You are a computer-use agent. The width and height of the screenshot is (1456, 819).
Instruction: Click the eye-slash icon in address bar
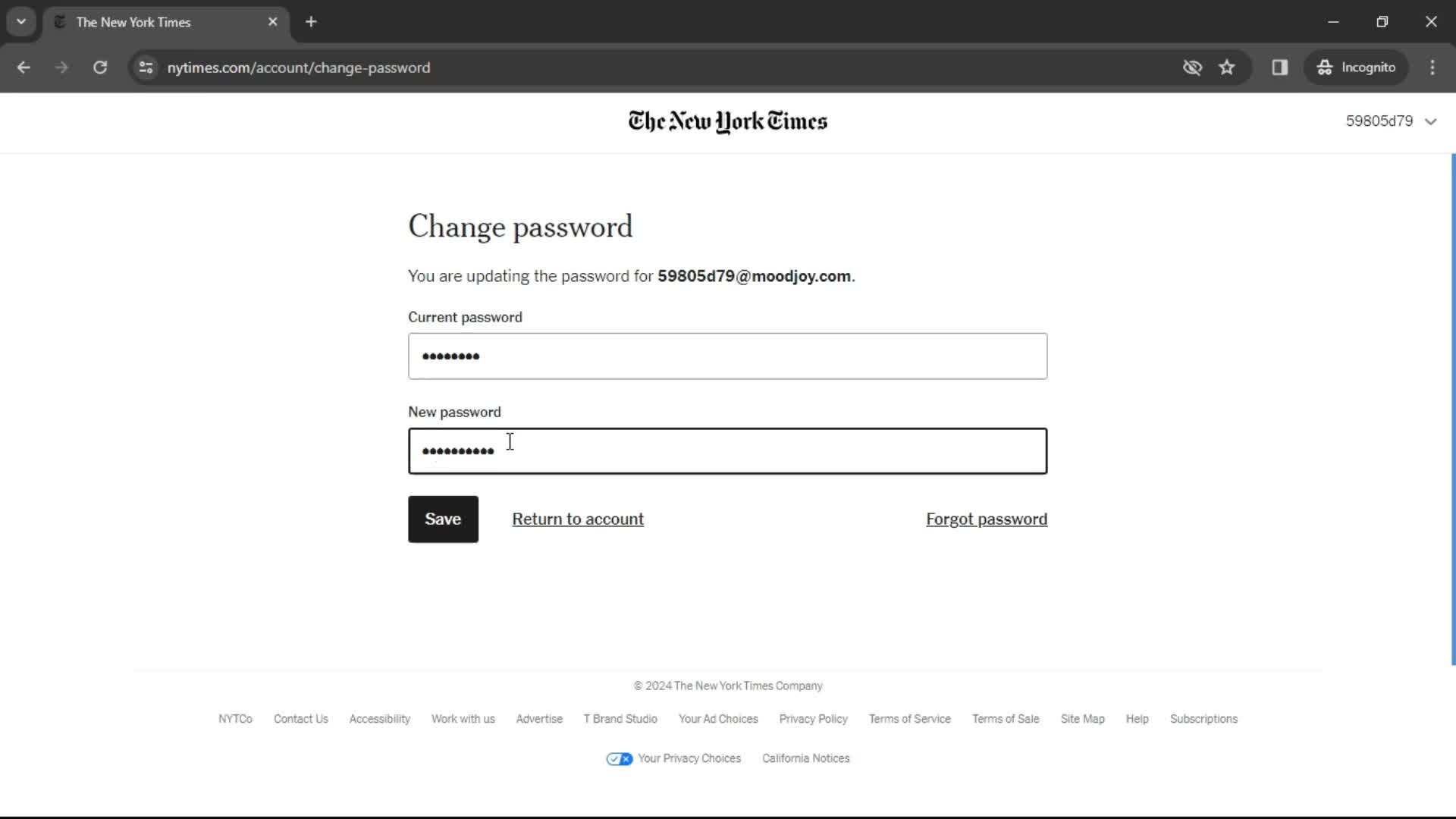pyautogui.click(x=1192, y=67)
